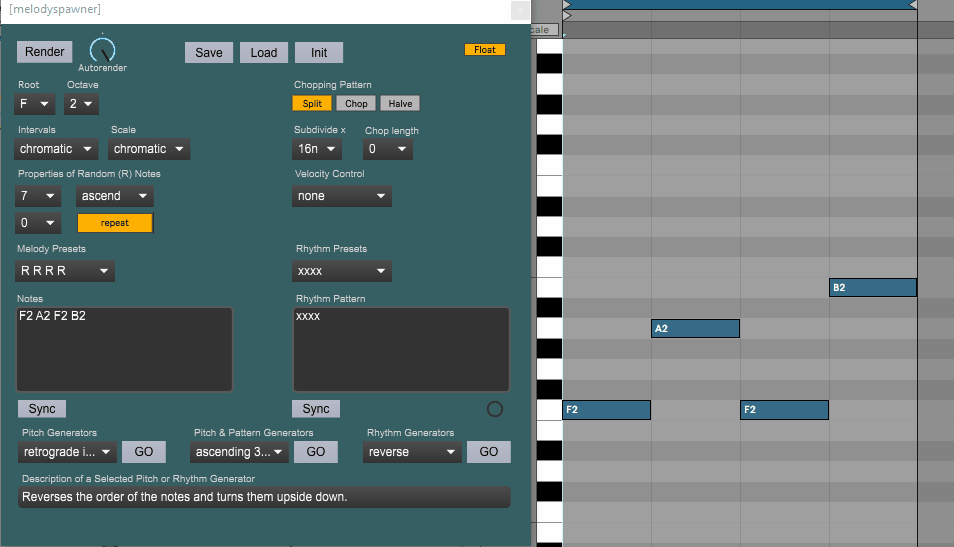Click GO for Rhythm Generators
This screenshot has height=547, width=954.
[x=489, y=452]
